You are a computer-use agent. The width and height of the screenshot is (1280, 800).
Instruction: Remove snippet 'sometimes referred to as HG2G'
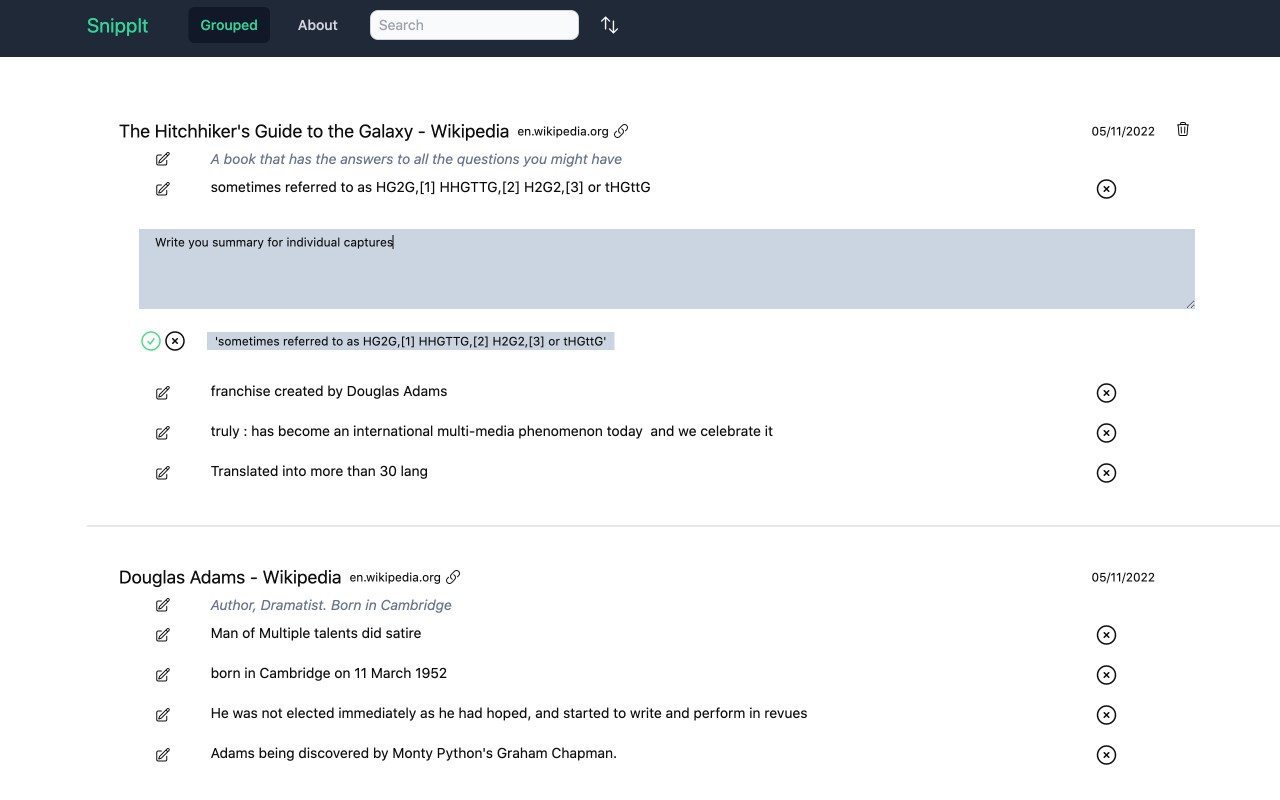1106,188
